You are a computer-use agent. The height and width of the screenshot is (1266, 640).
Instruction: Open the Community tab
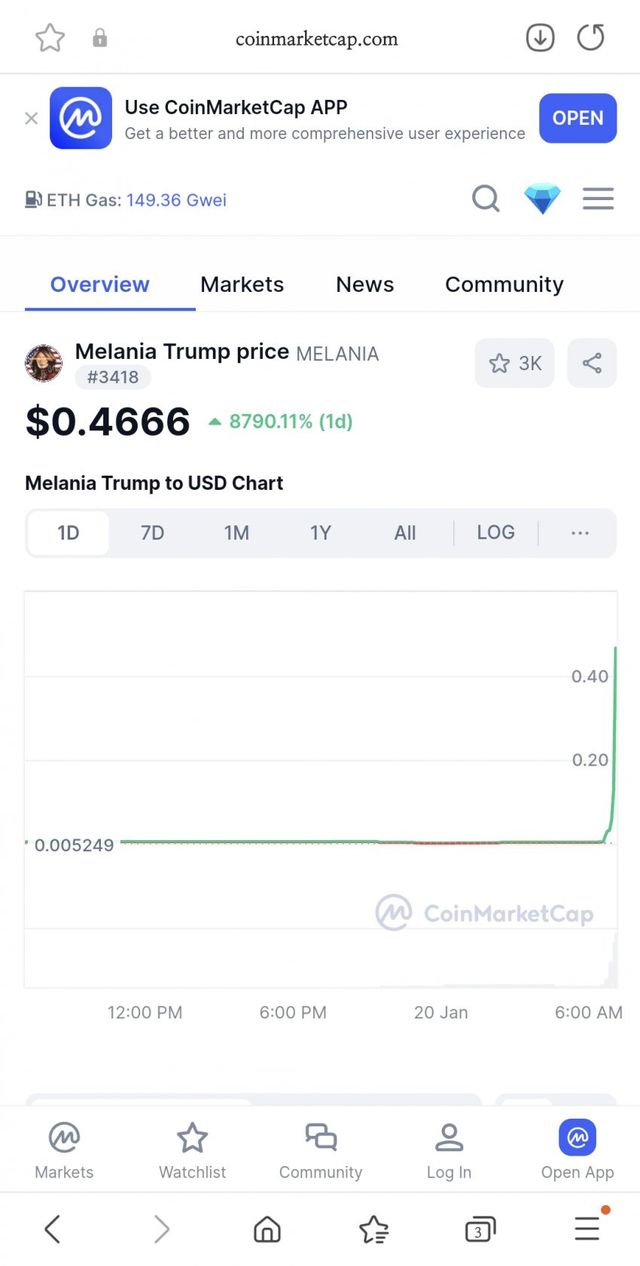[x=504, y=284]
